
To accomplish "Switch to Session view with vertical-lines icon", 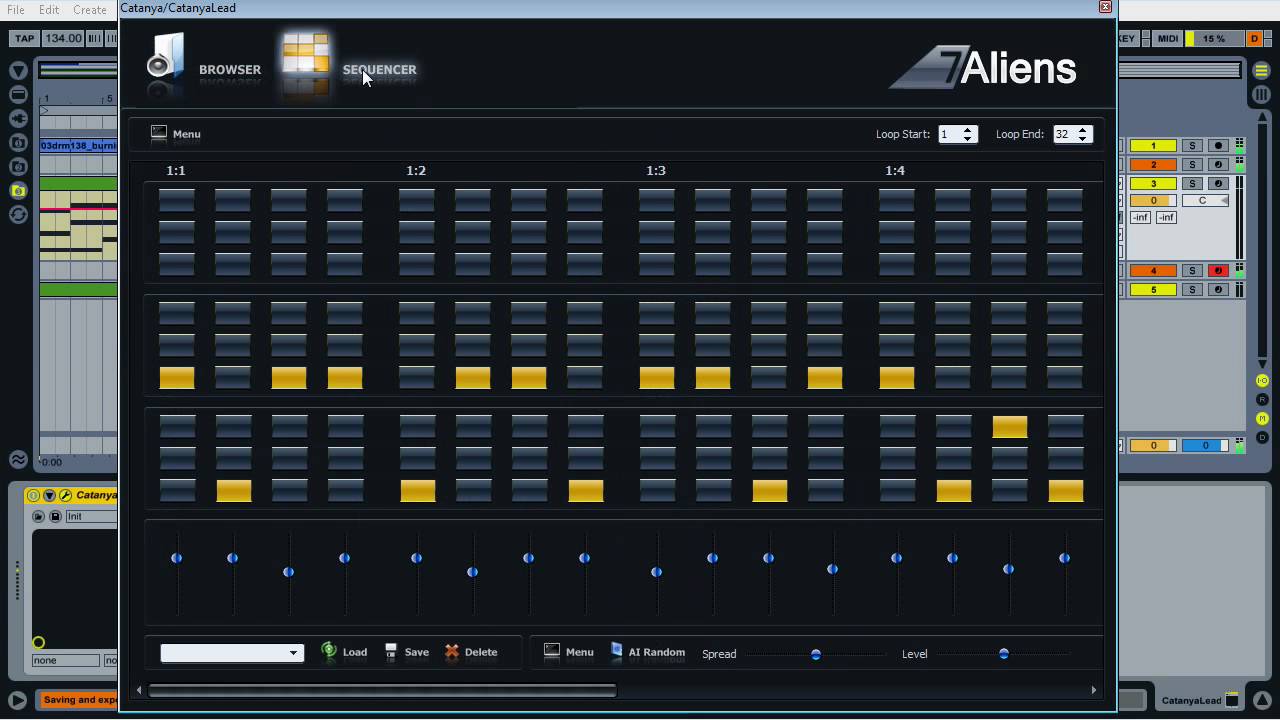I will pyautogui.click(x=1262, y=94).
